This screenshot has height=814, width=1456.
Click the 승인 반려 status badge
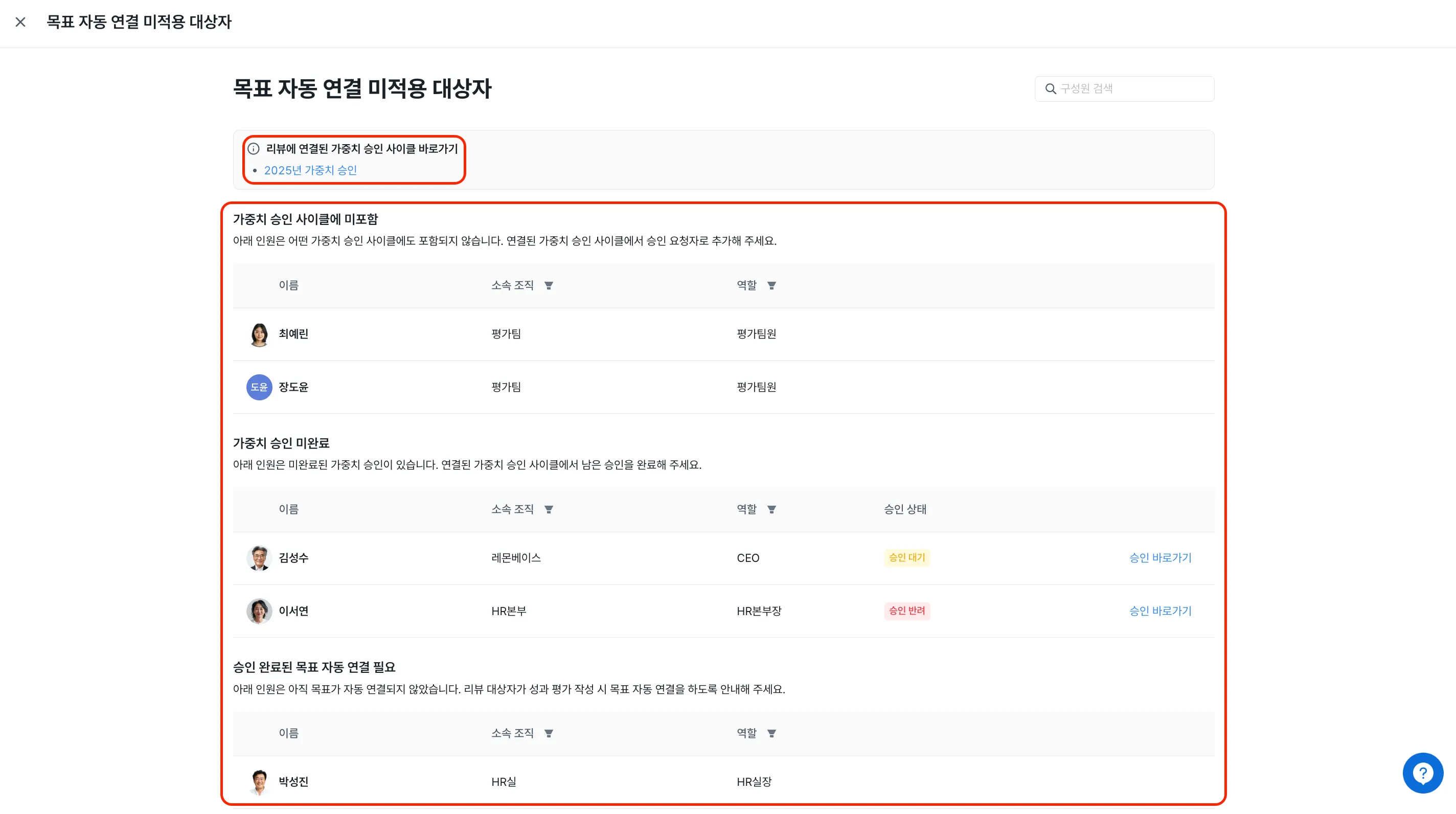pyautogui.click(x=906, y=611)
